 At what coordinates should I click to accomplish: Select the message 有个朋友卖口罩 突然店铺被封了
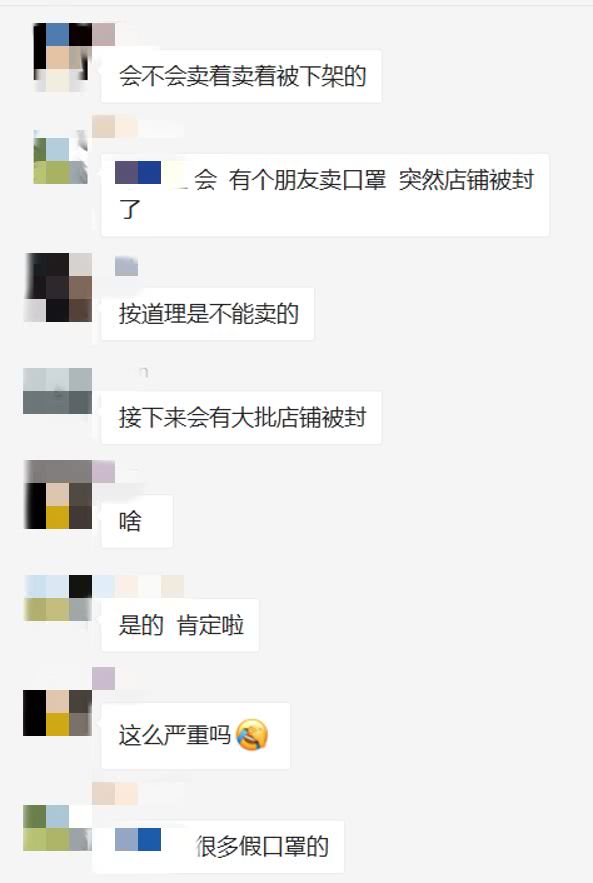click(325, 194)
